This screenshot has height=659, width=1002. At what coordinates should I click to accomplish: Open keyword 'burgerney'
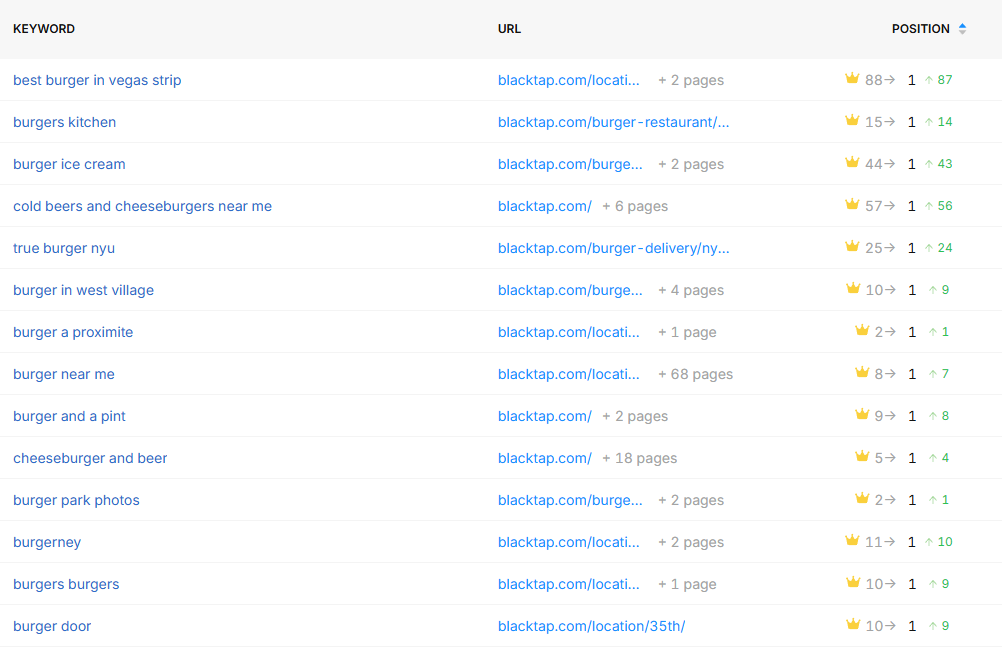(x=47, y=542)
